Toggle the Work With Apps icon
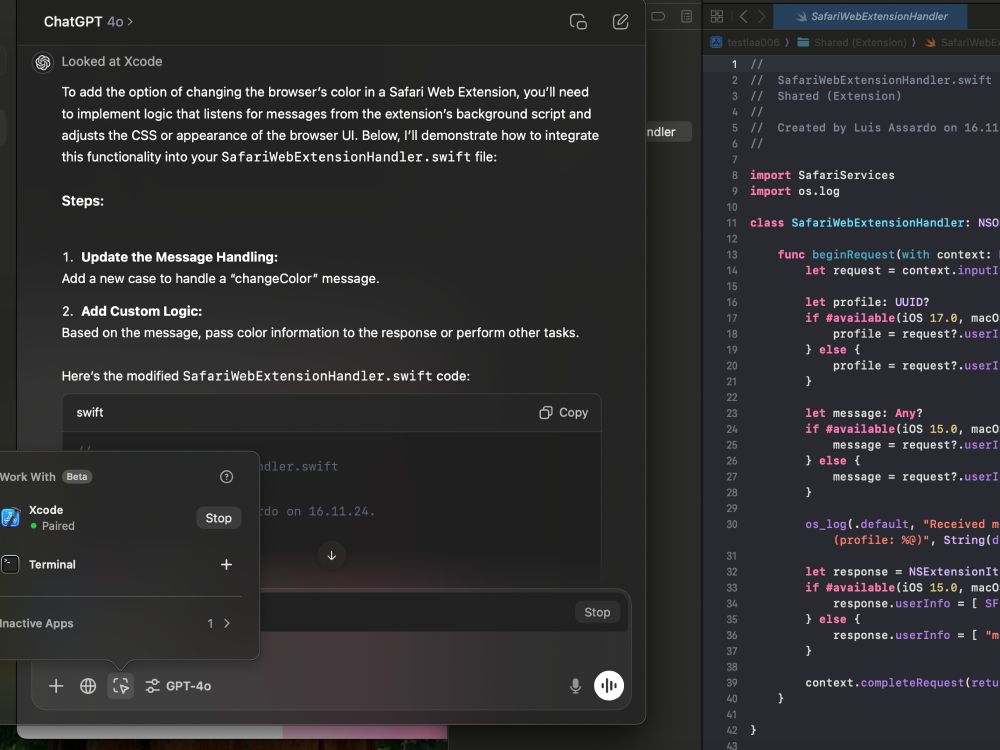The image size is (1000, 750). (121, 686)
